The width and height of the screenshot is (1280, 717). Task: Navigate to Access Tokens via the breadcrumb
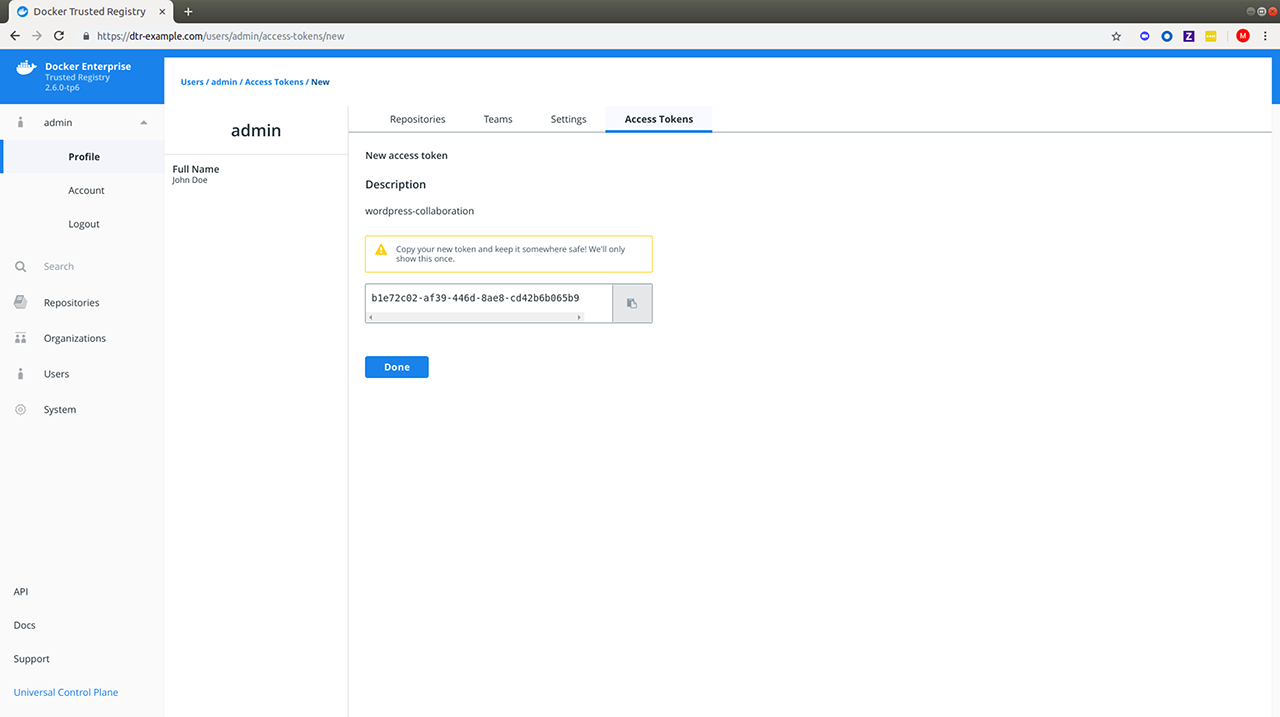[x=274, y=81]
